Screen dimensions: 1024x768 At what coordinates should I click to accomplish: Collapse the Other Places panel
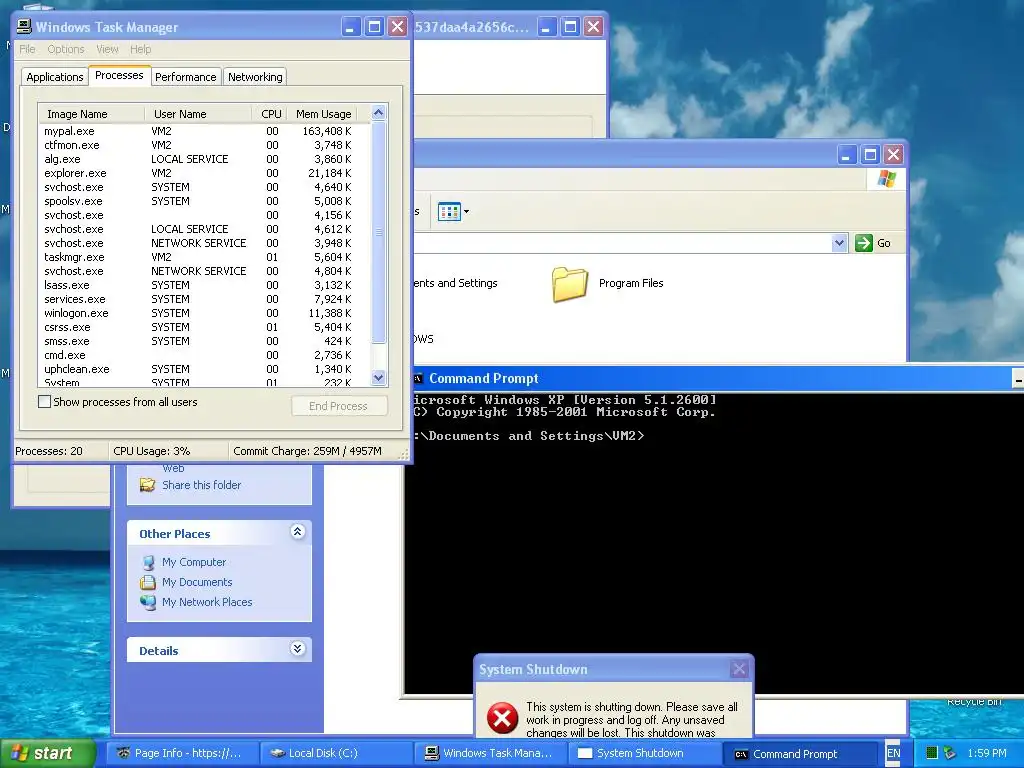pos(297,532)
